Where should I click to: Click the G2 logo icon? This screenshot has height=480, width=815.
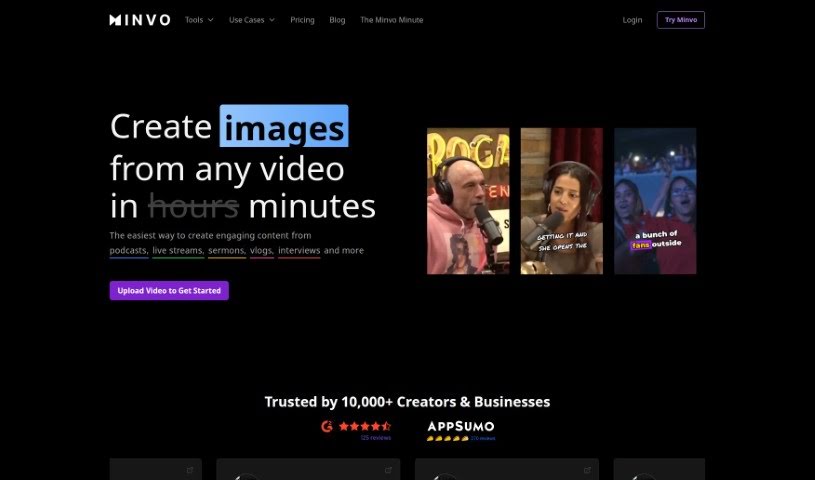pyautogui.click(x=326, y=425)
